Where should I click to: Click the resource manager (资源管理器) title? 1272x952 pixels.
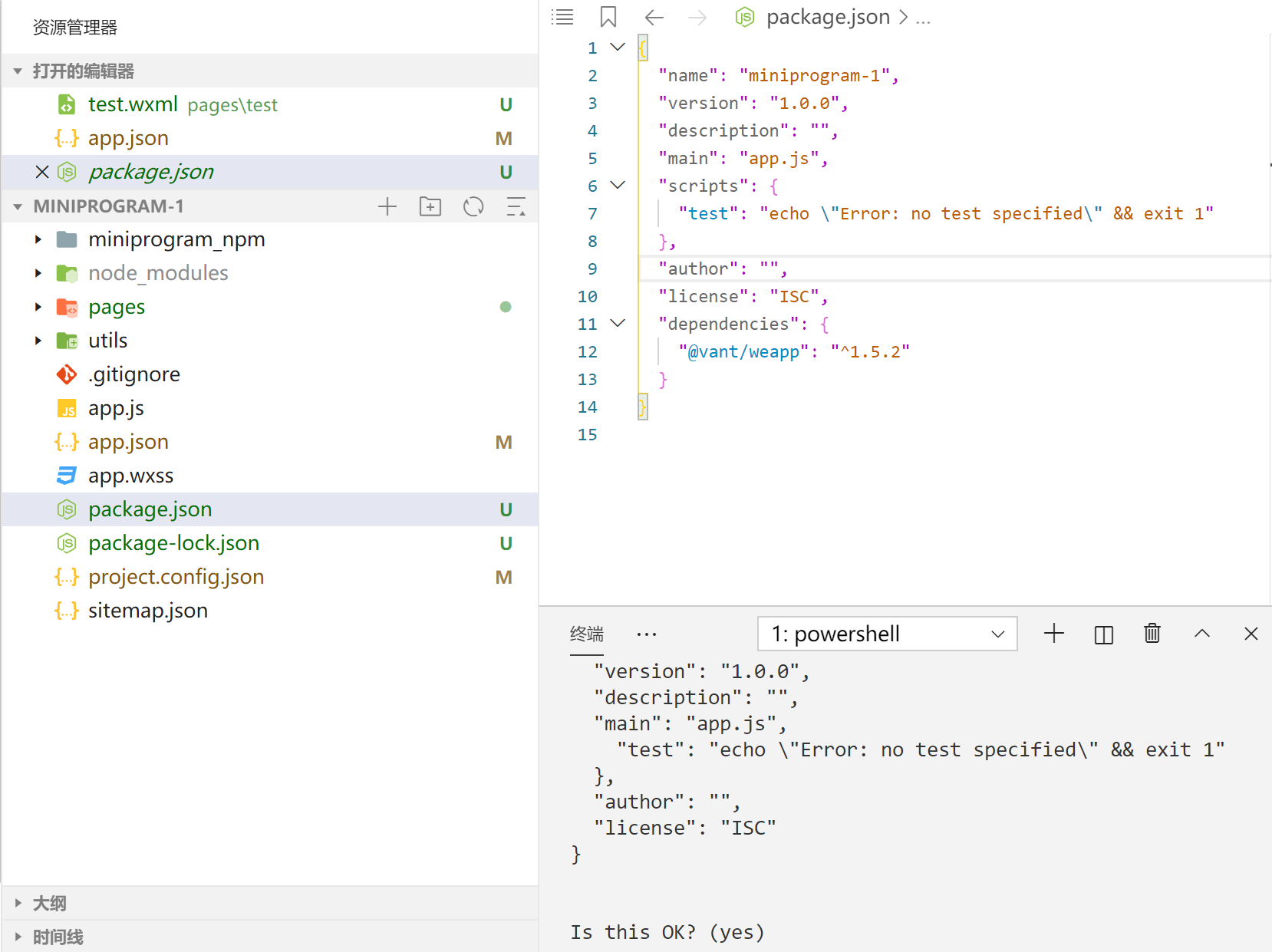point(75,28)
